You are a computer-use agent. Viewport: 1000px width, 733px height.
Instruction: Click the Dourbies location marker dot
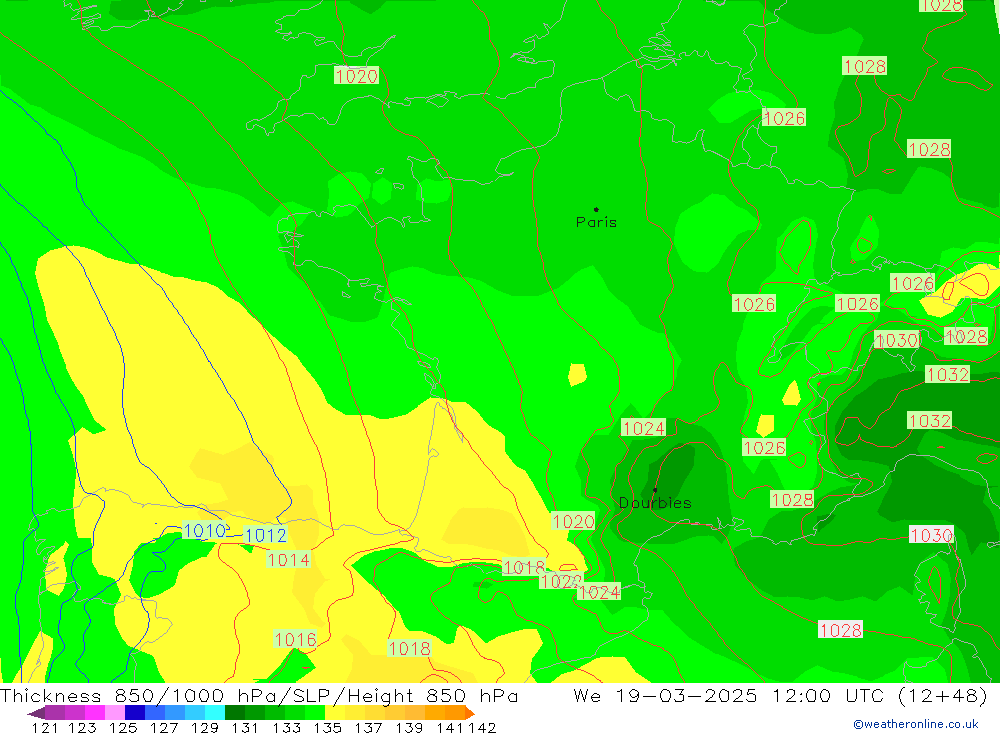655,490
